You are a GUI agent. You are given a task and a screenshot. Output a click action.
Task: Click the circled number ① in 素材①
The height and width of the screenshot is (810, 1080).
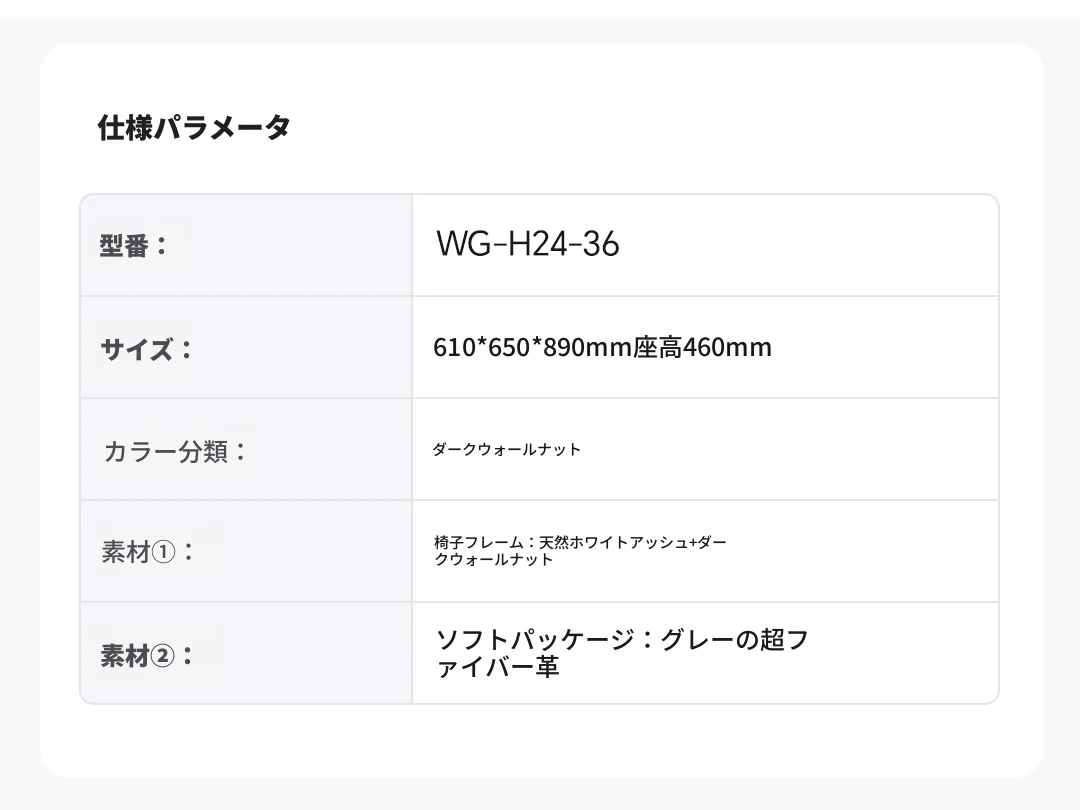pyautogui.click(x=163, y=552)
